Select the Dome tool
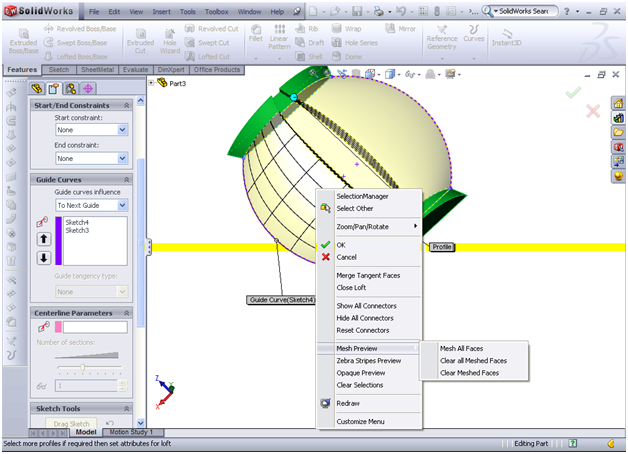 pos(347,56)
